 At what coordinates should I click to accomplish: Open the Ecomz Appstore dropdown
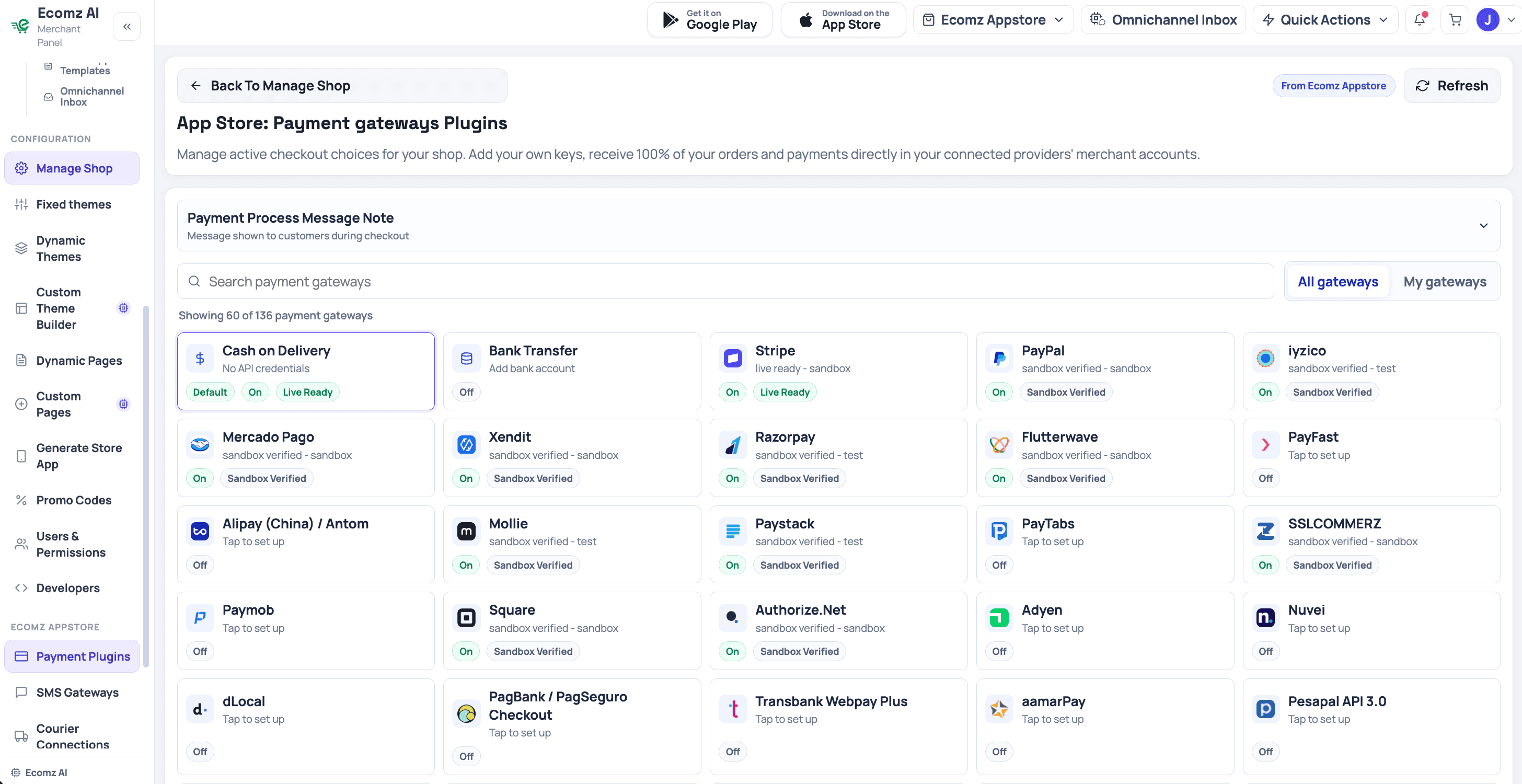coord(993,20)
